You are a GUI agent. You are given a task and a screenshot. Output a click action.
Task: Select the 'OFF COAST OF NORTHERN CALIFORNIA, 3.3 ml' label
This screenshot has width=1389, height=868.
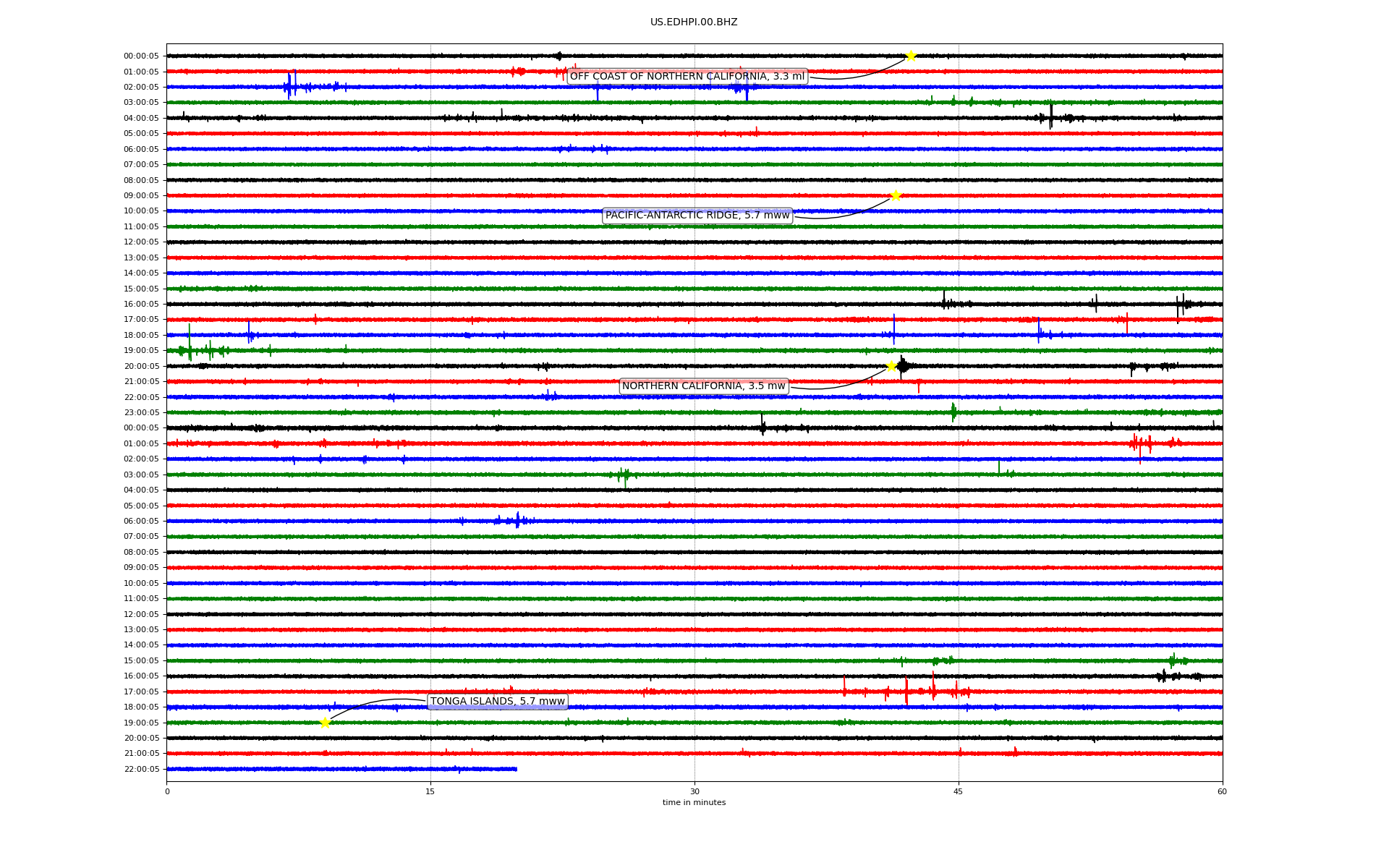(x=687, y=77)
